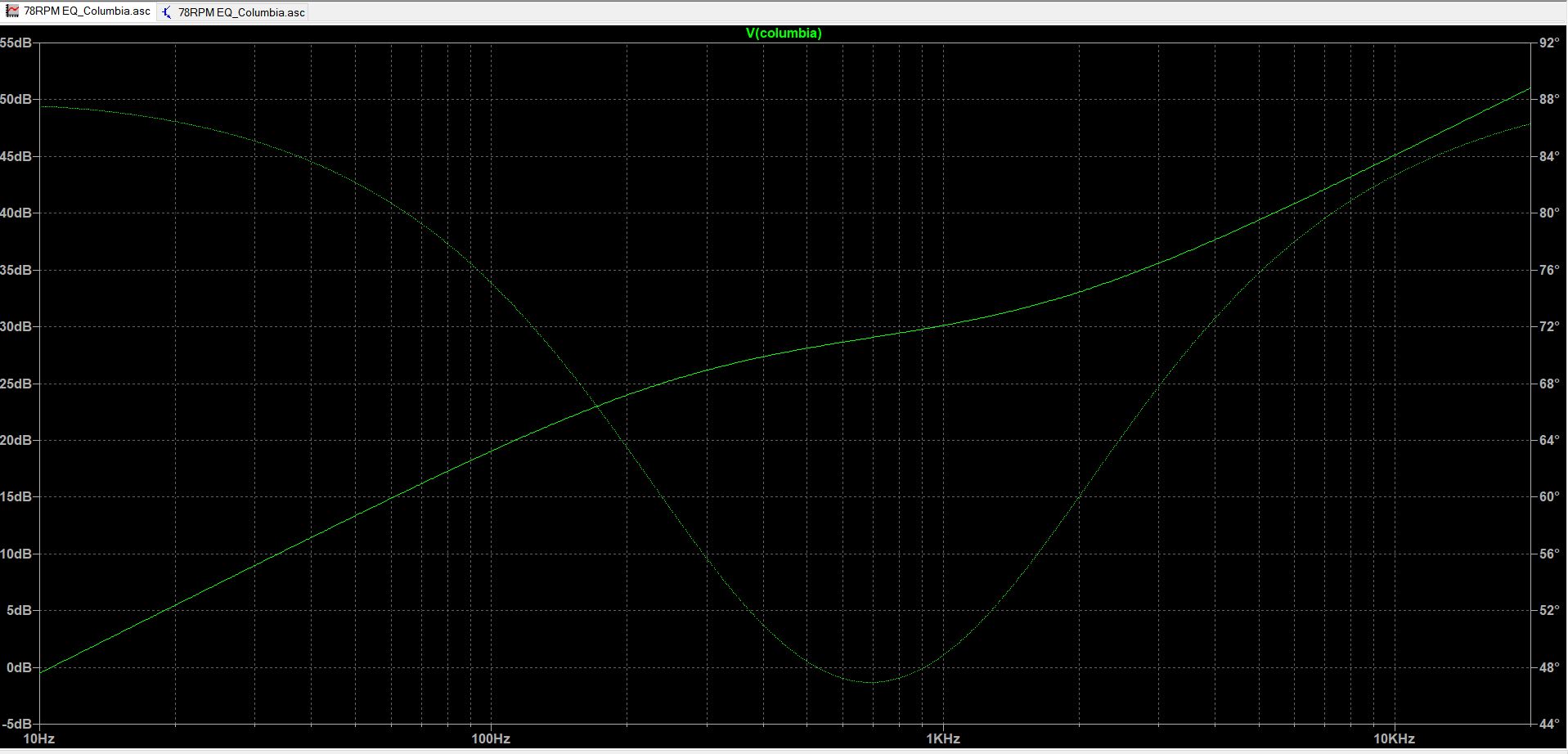
Task: Click the 50dB magnitude axis label
Action: 16,99
